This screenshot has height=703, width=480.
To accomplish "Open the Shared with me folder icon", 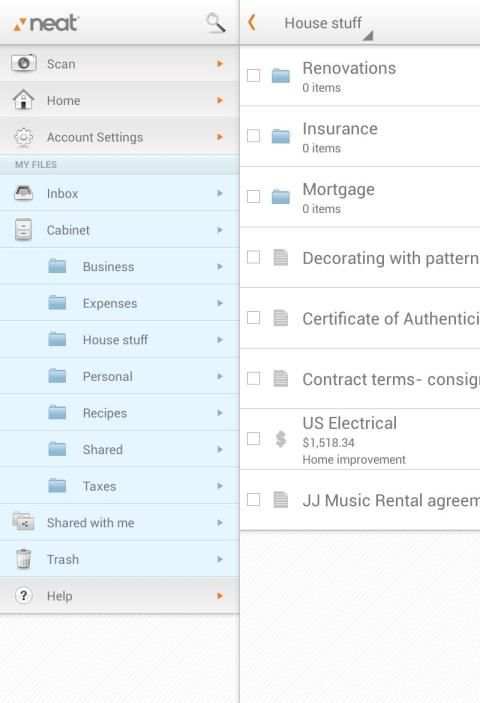I will tap(23, 522).
